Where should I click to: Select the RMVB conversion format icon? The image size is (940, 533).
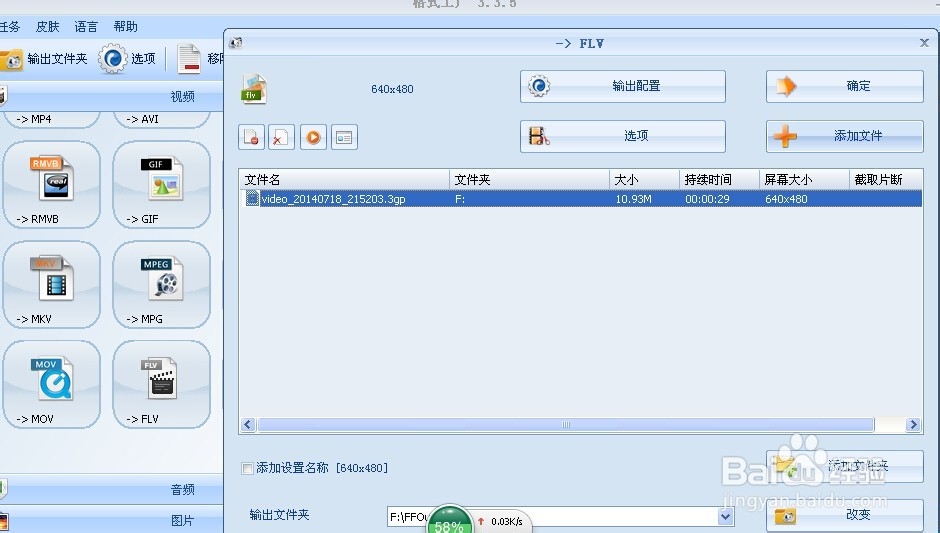pyautogui.click(x=52, y=185)
